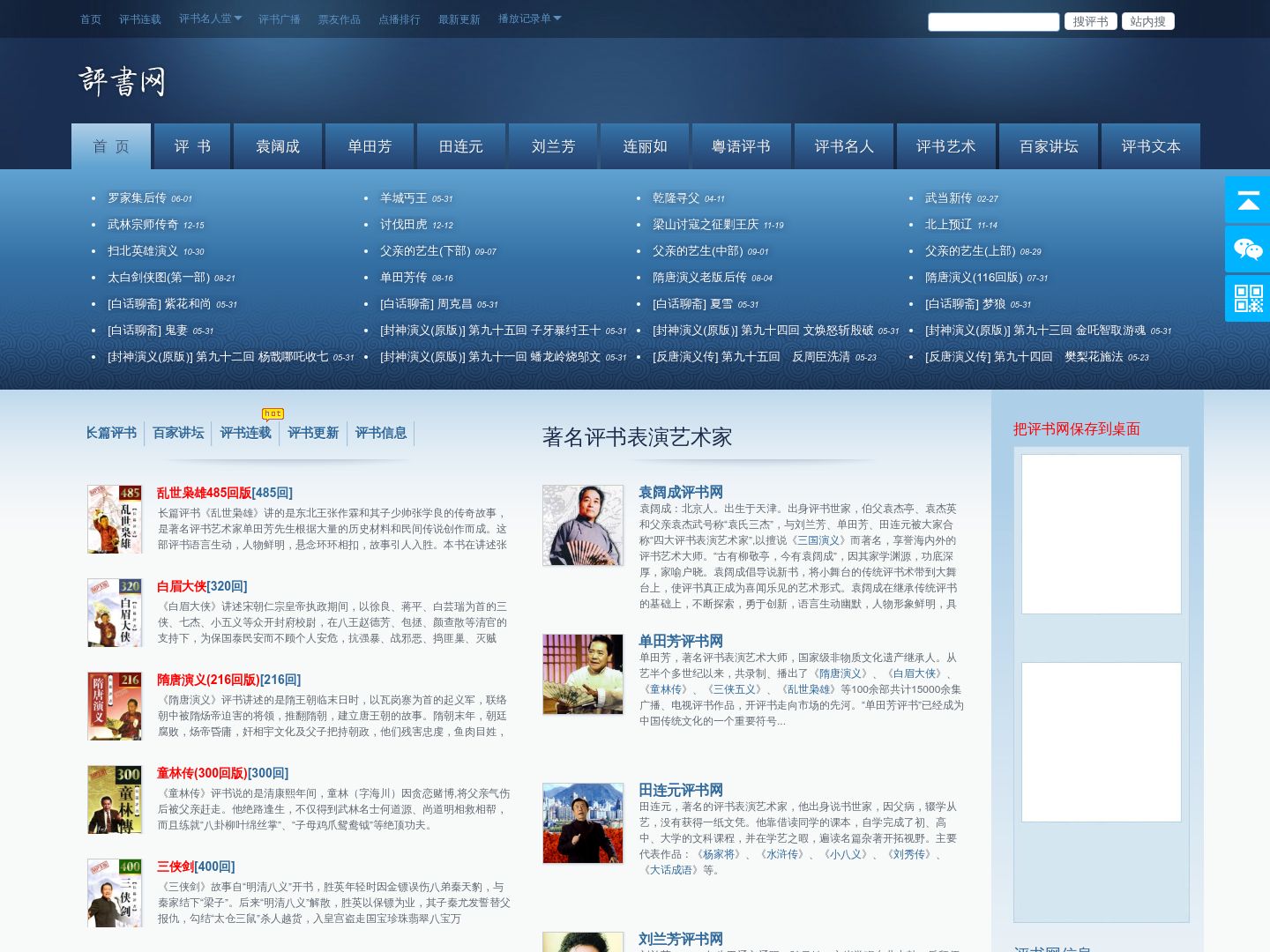This screenshot has width=1270, height=952.
Task: Click 白眉大侠 book cover thumbnail
Action: tap(115, 612)
